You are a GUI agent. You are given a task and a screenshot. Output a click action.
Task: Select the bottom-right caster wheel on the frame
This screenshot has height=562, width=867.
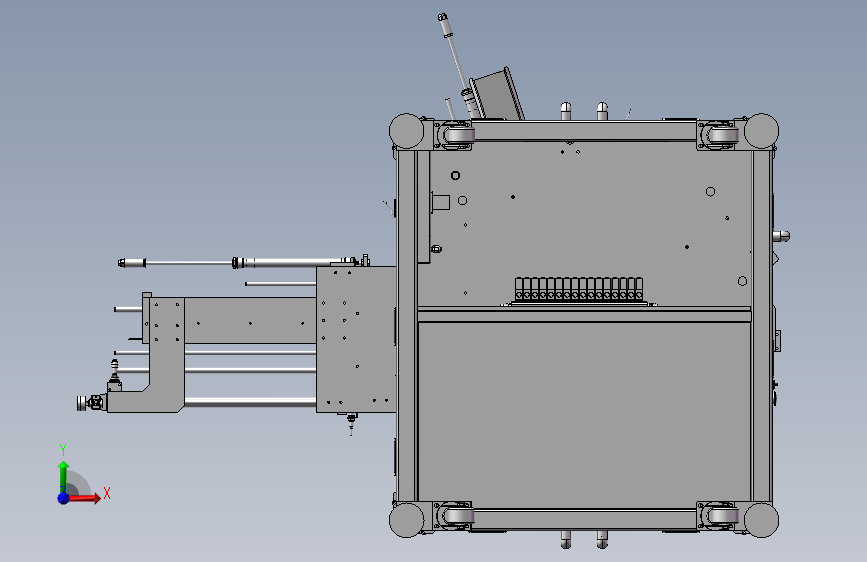(723, 517)
